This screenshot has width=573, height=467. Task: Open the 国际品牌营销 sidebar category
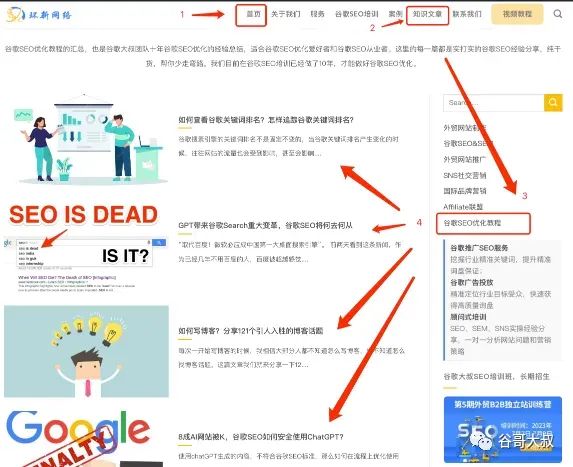[465, 191]
